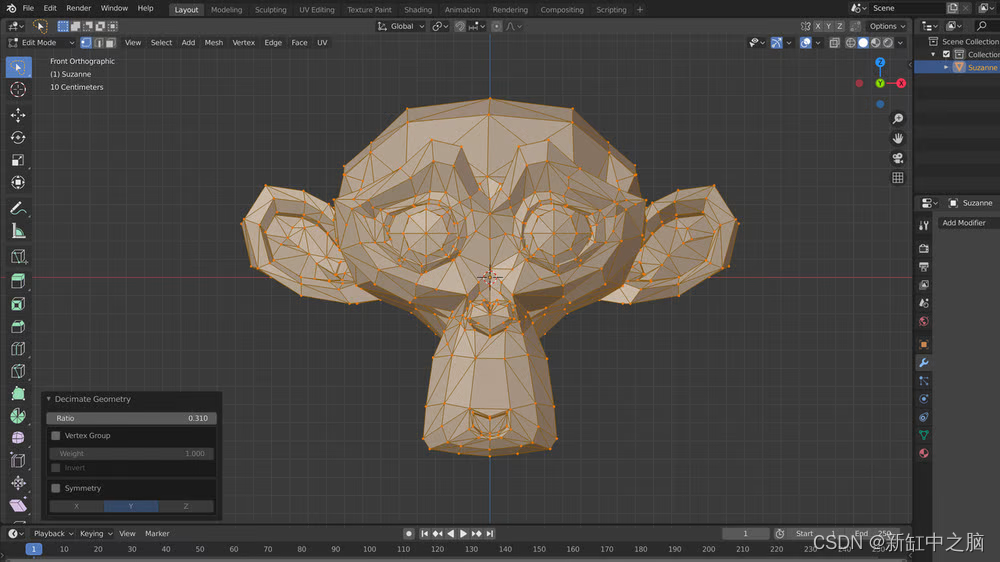Click the current frame marker 1
This screenshot has width=1000, height=562.
tap(34, 549)
